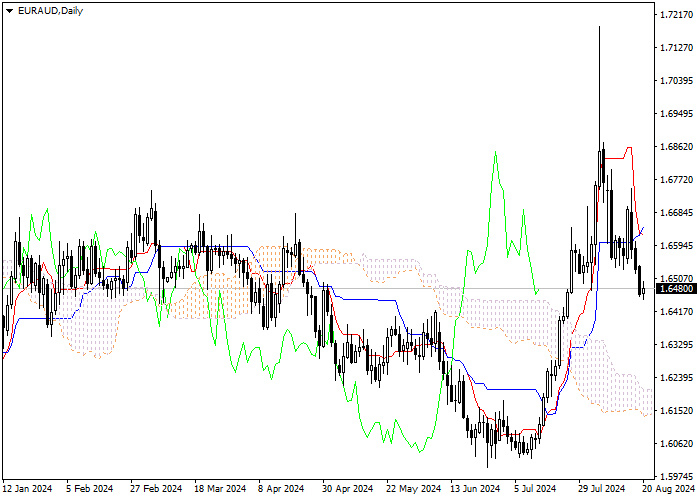Click the 5 Jul 2024 date label

coord(535,489)
